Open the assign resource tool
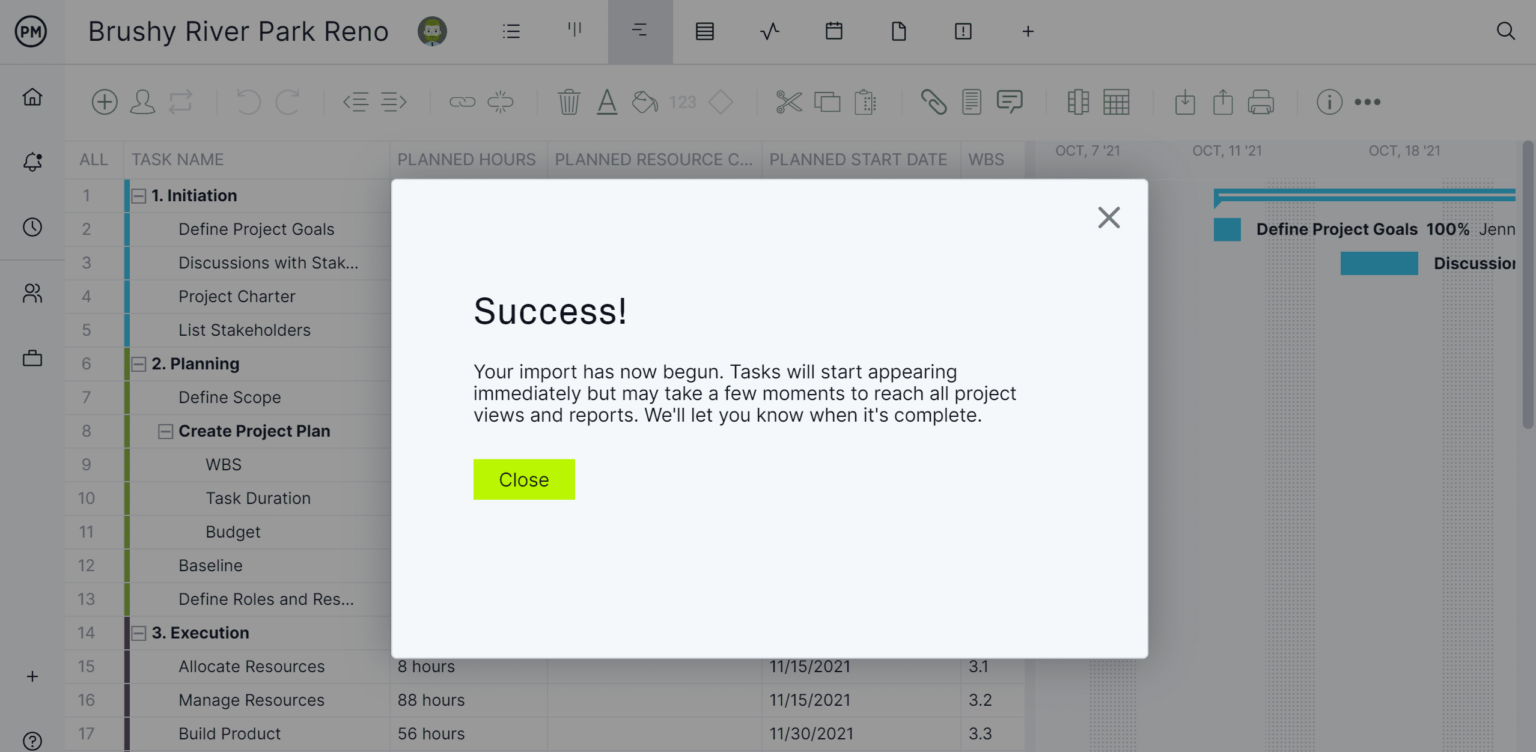The image size is (1536, 752). click(x=143, y=101)
